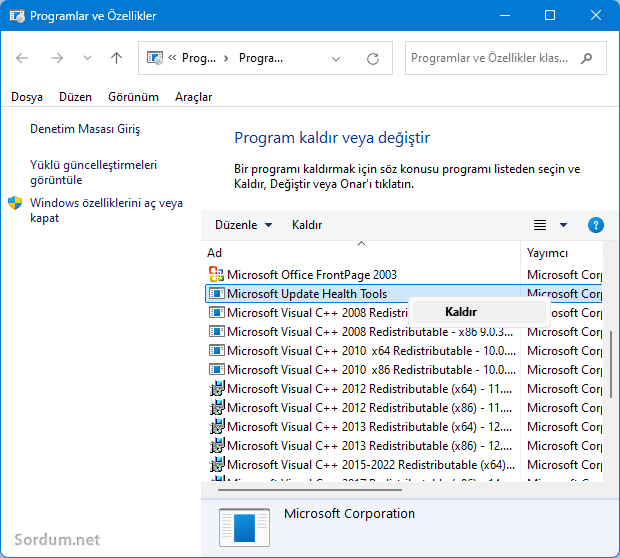Click the address bar control panel icon
Image resolution: width=620 pixels, height=558 pixels.
click(x=155, y=58)
